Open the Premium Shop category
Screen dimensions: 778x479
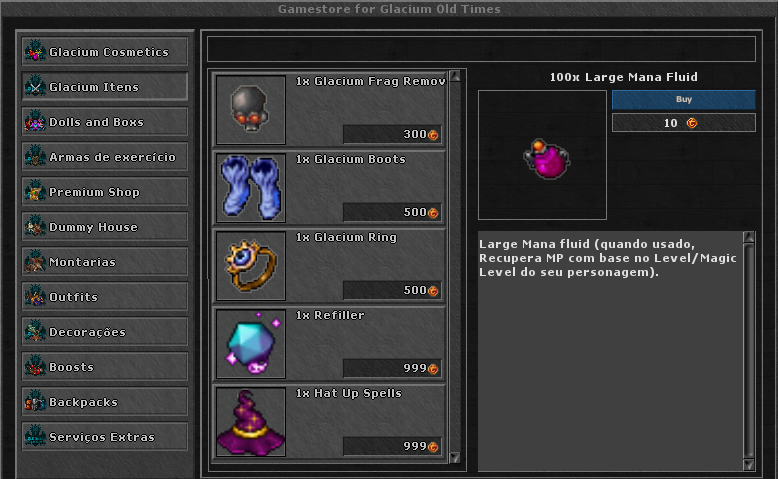click(105, 192)
